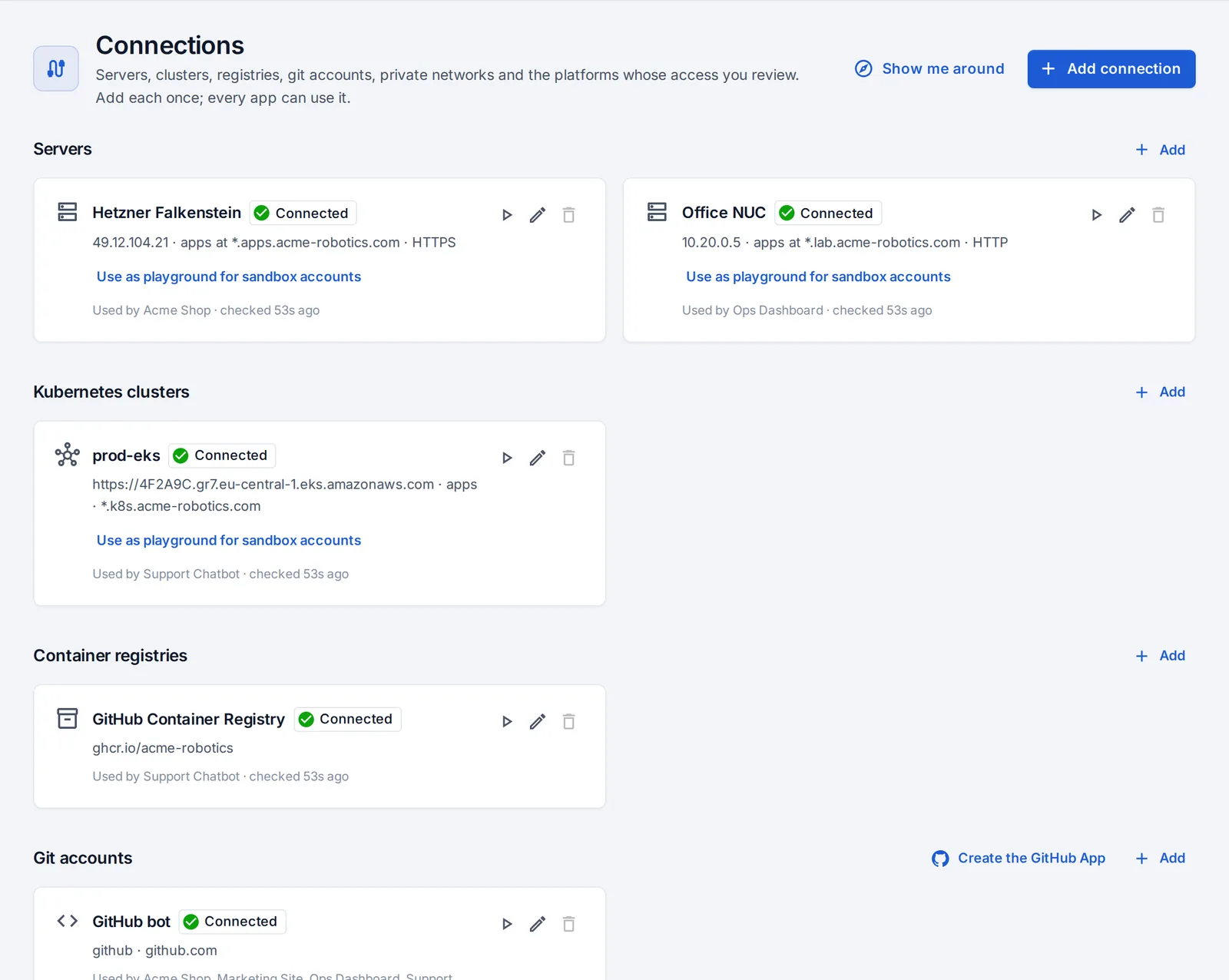Select the Office NUC title
Screen dimensions: 1229x980
coord(724,213)
